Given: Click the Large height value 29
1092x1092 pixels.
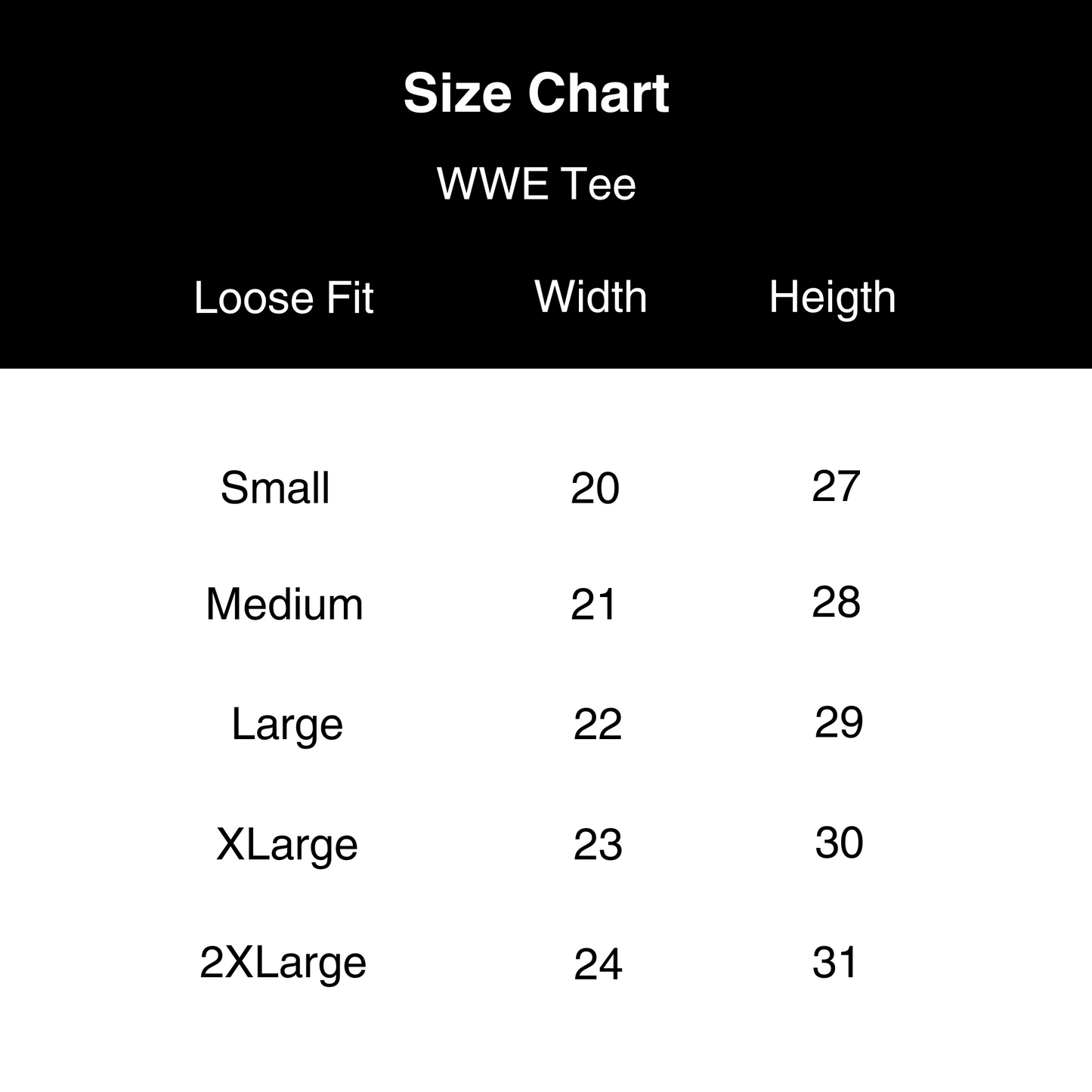Looking at the screenshot, I should 838,722.
